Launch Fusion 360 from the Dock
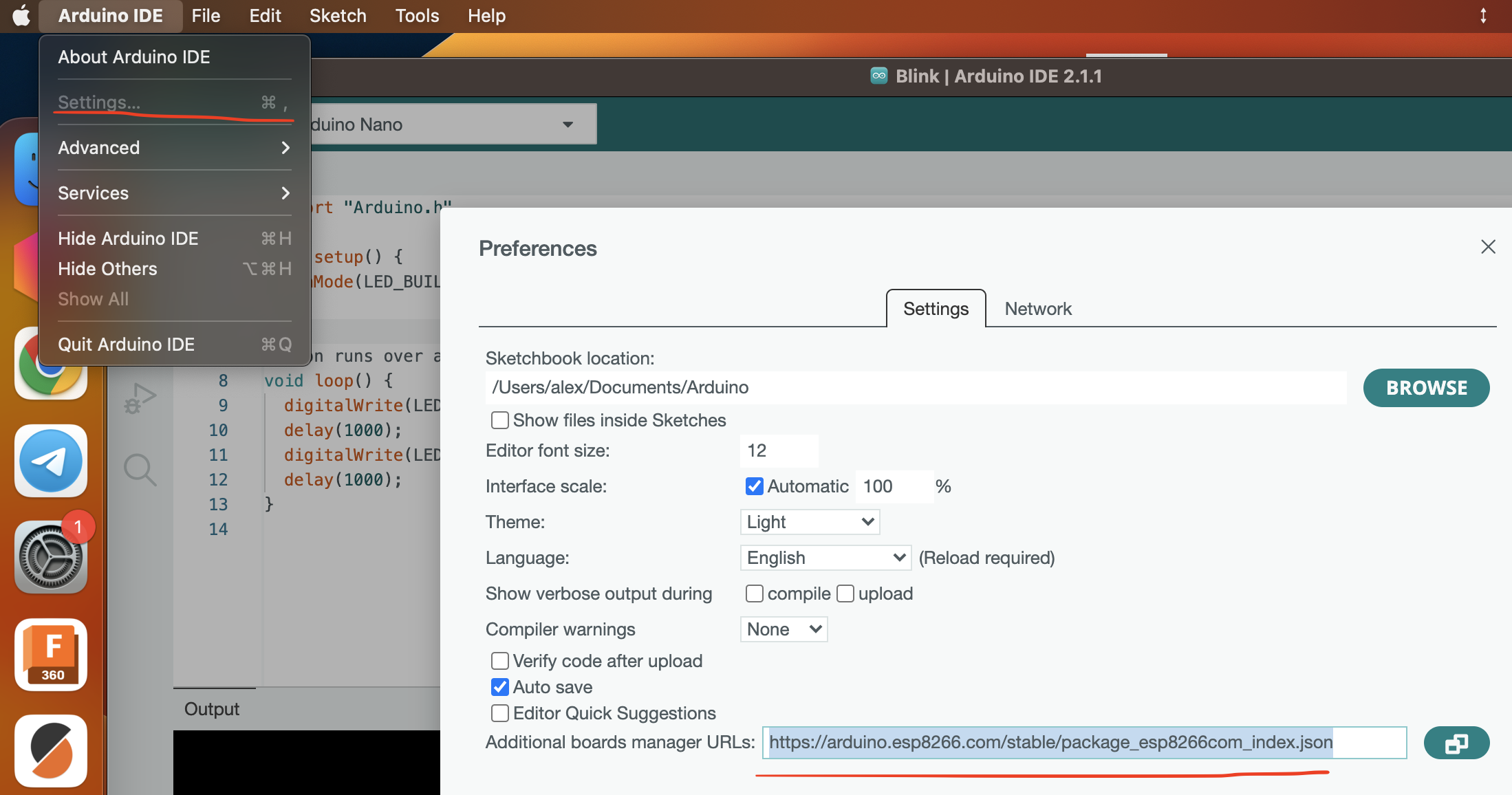 51,655
